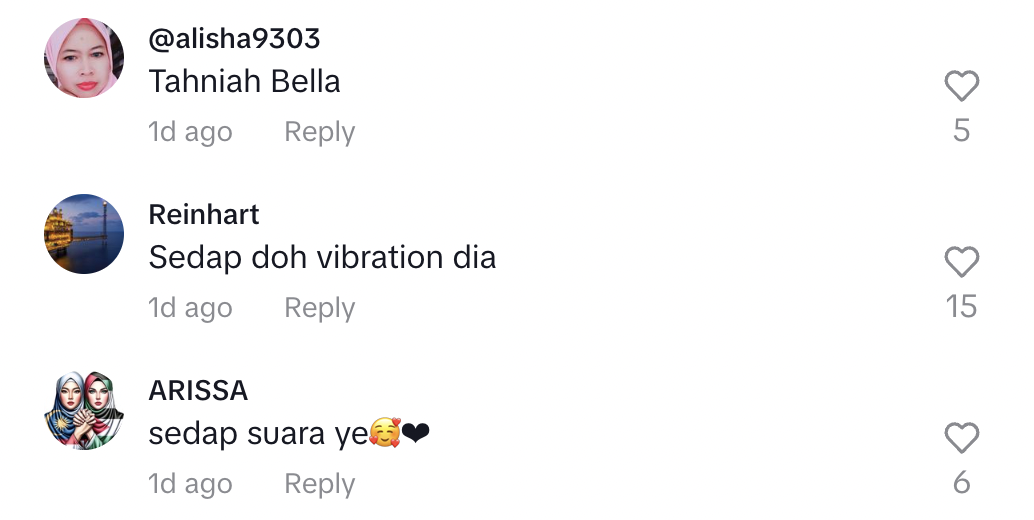Like the "Tahniah Bella" comment with heart icon
The width and height of the screenshot is (1034, 520).
[961, 86]
